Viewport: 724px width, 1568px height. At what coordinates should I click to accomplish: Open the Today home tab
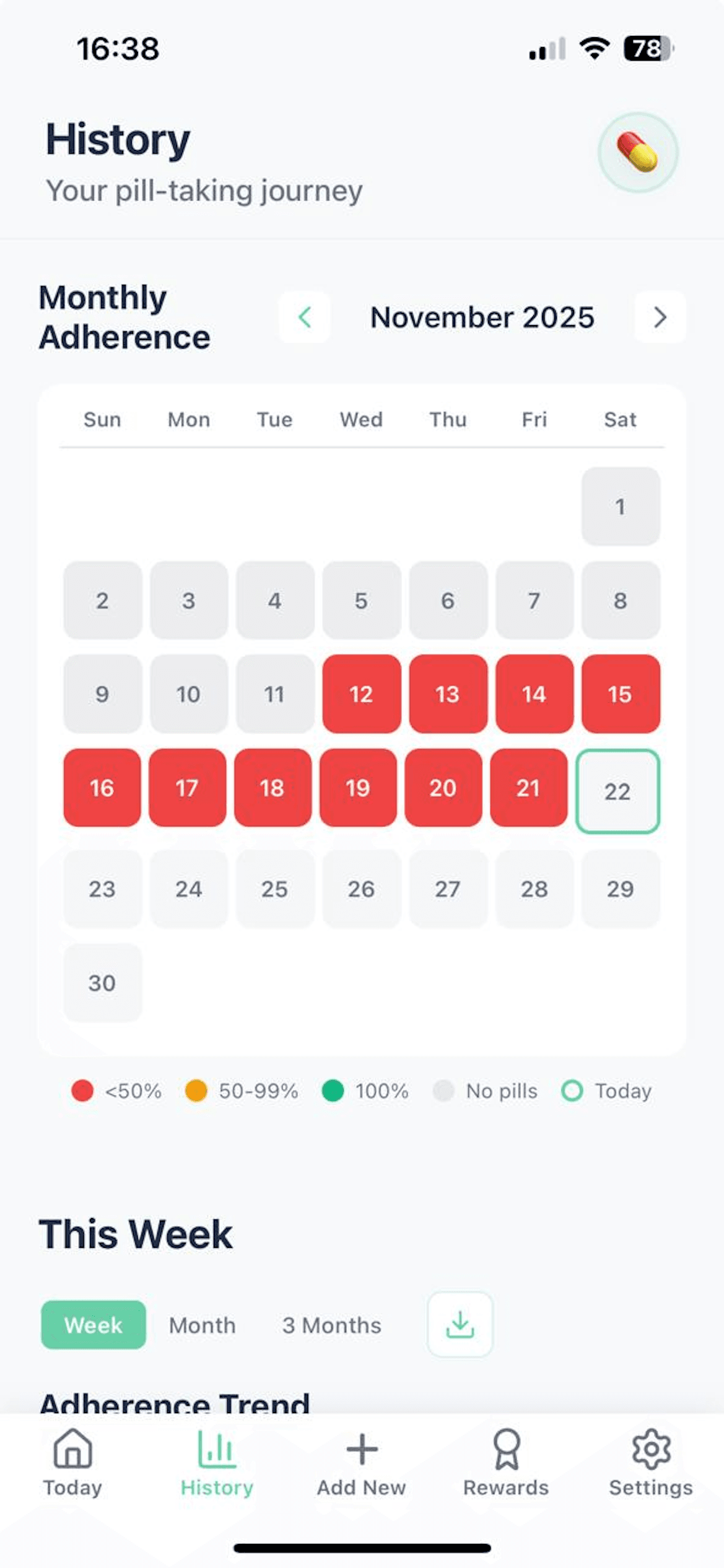72,1461
